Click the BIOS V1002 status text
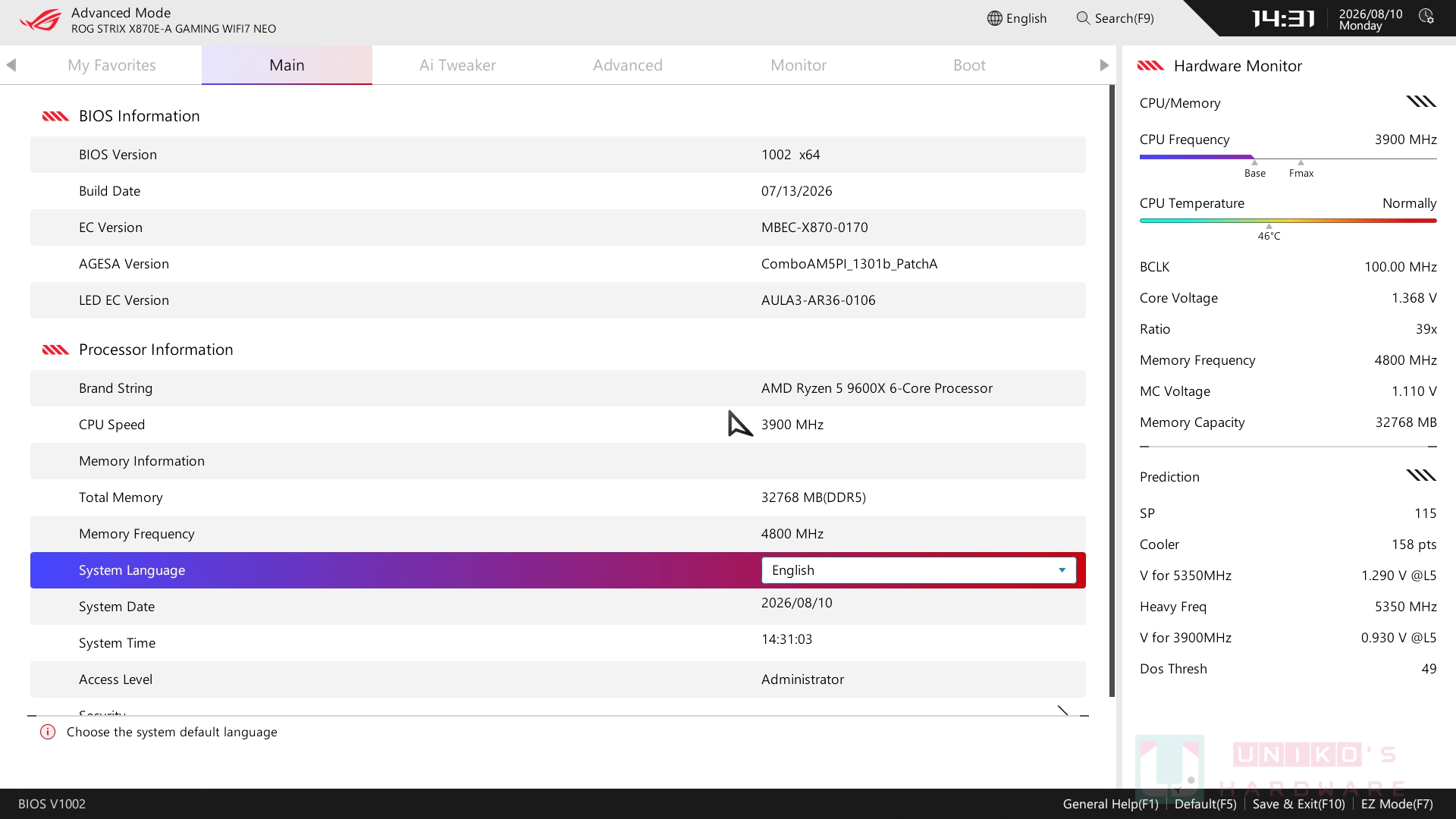Image resolution: width=1456 pixels, height=819 pixels. (x=52, y=804)
